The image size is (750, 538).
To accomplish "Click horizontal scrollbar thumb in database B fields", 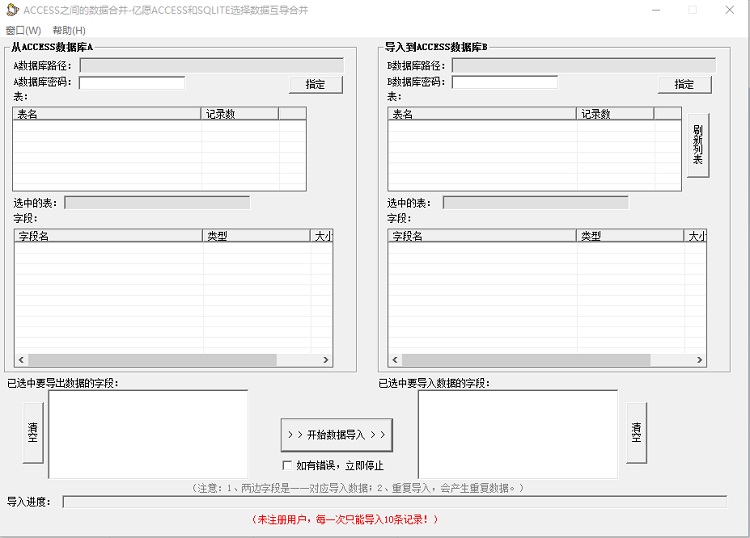I will click(526, 360).
